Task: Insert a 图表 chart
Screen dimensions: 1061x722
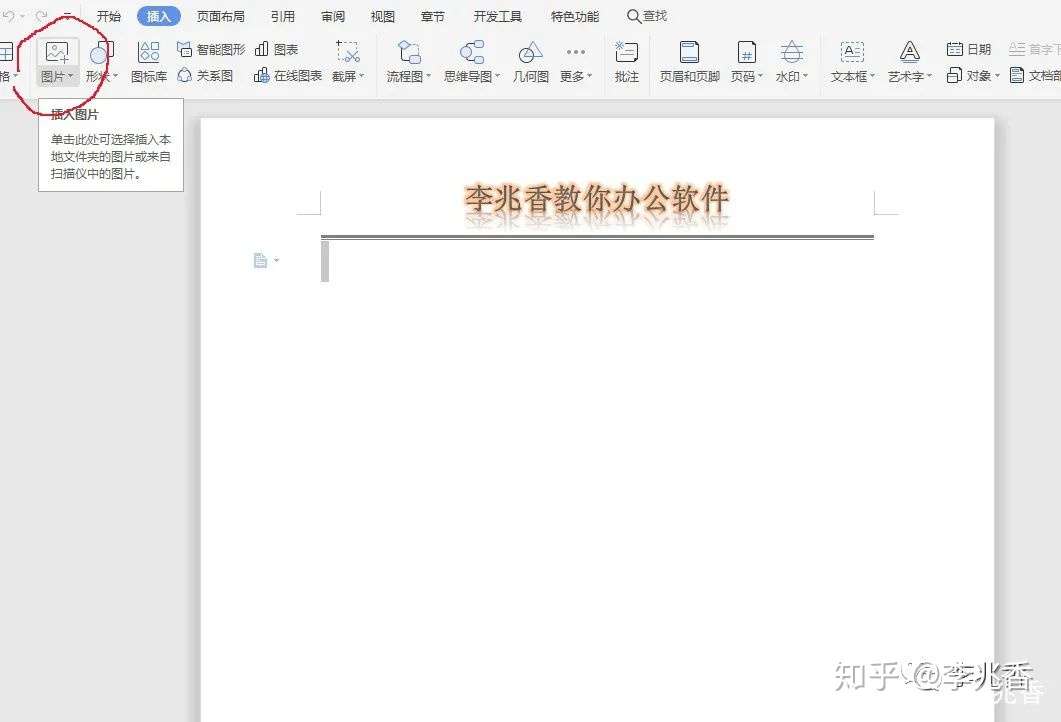Action: 278,48
